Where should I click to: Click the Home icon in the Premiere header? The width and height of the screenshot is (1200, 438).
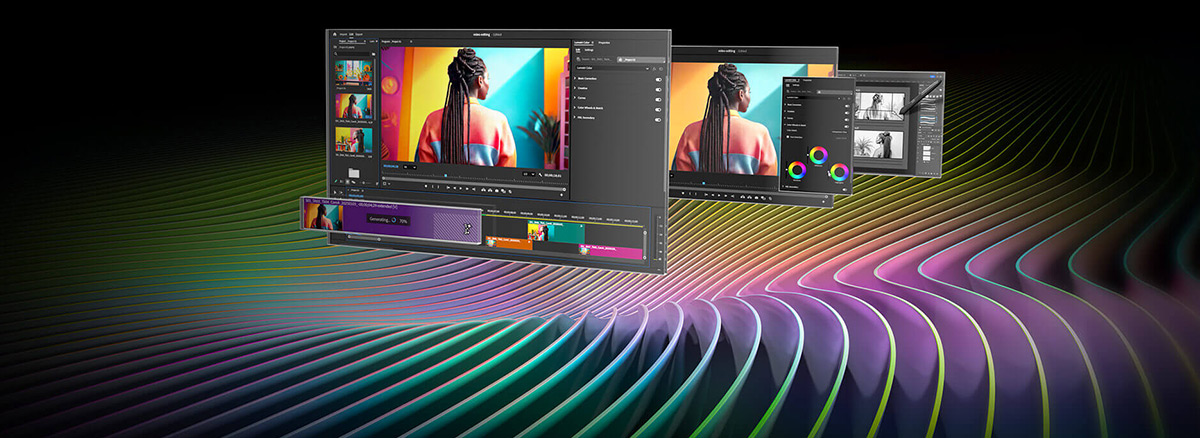pos(334,34)
